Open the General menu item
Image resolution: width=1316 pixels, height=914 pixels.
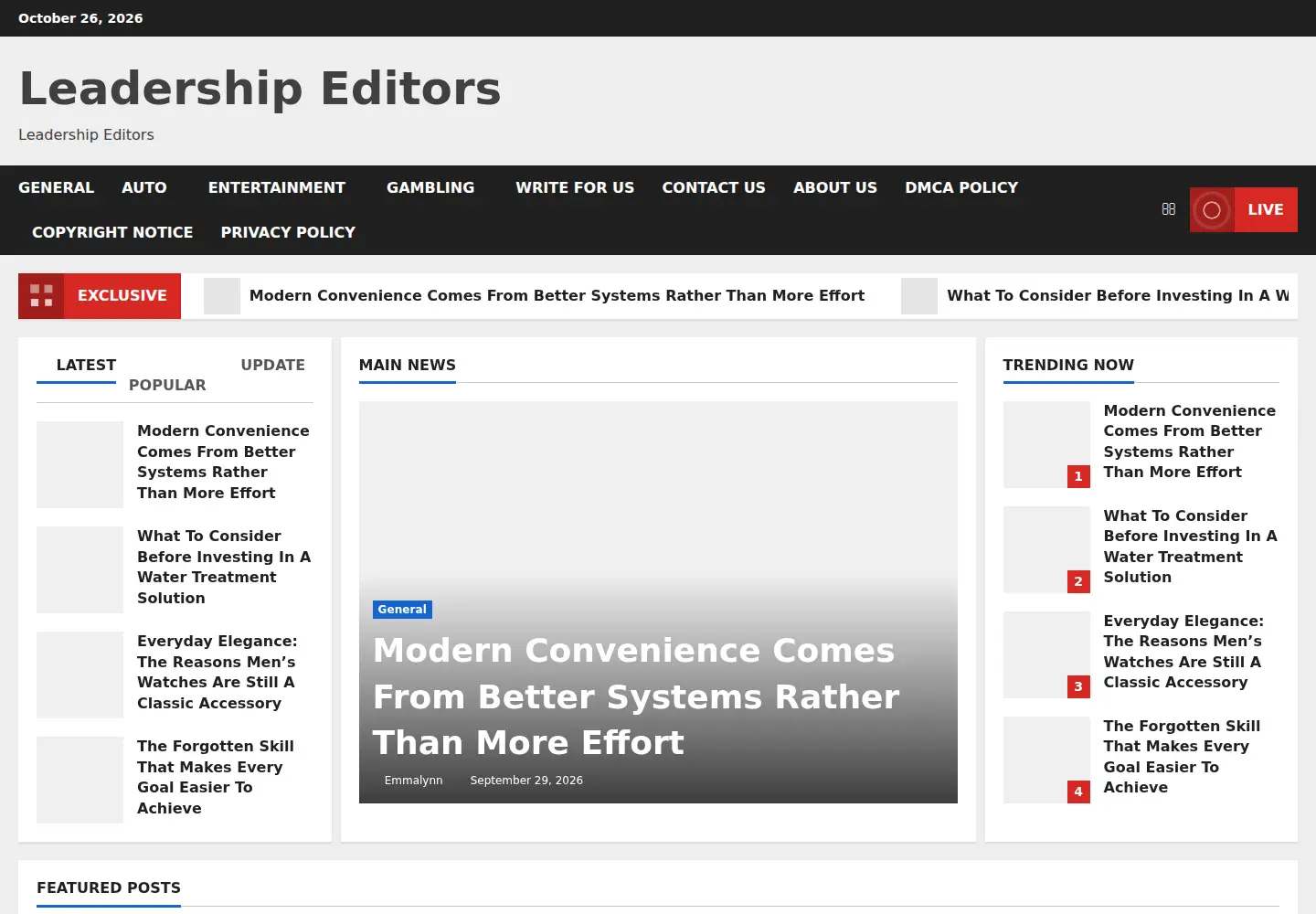56,187
